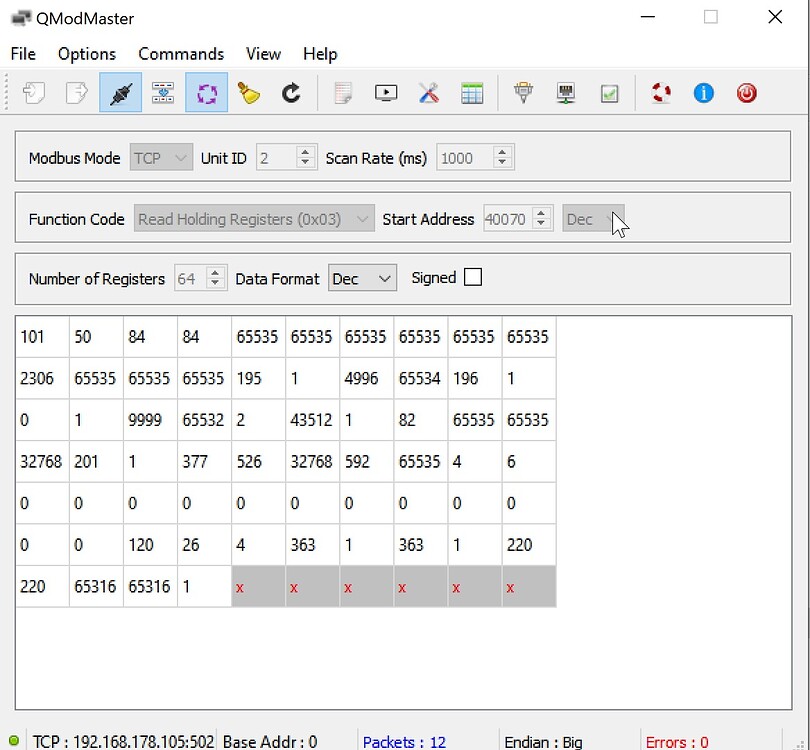Click the Reset counters arrow icon

point(291,93)
